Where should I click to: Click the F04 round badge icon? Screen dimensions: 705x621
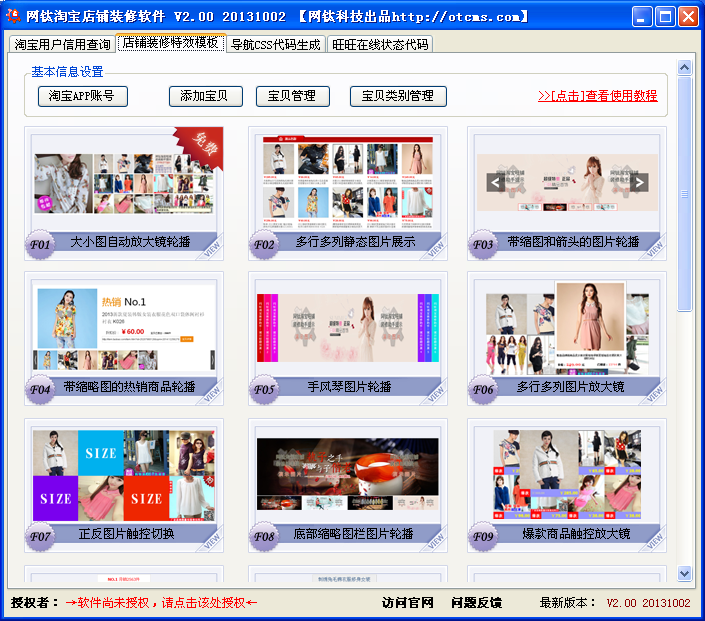point(40,390)
